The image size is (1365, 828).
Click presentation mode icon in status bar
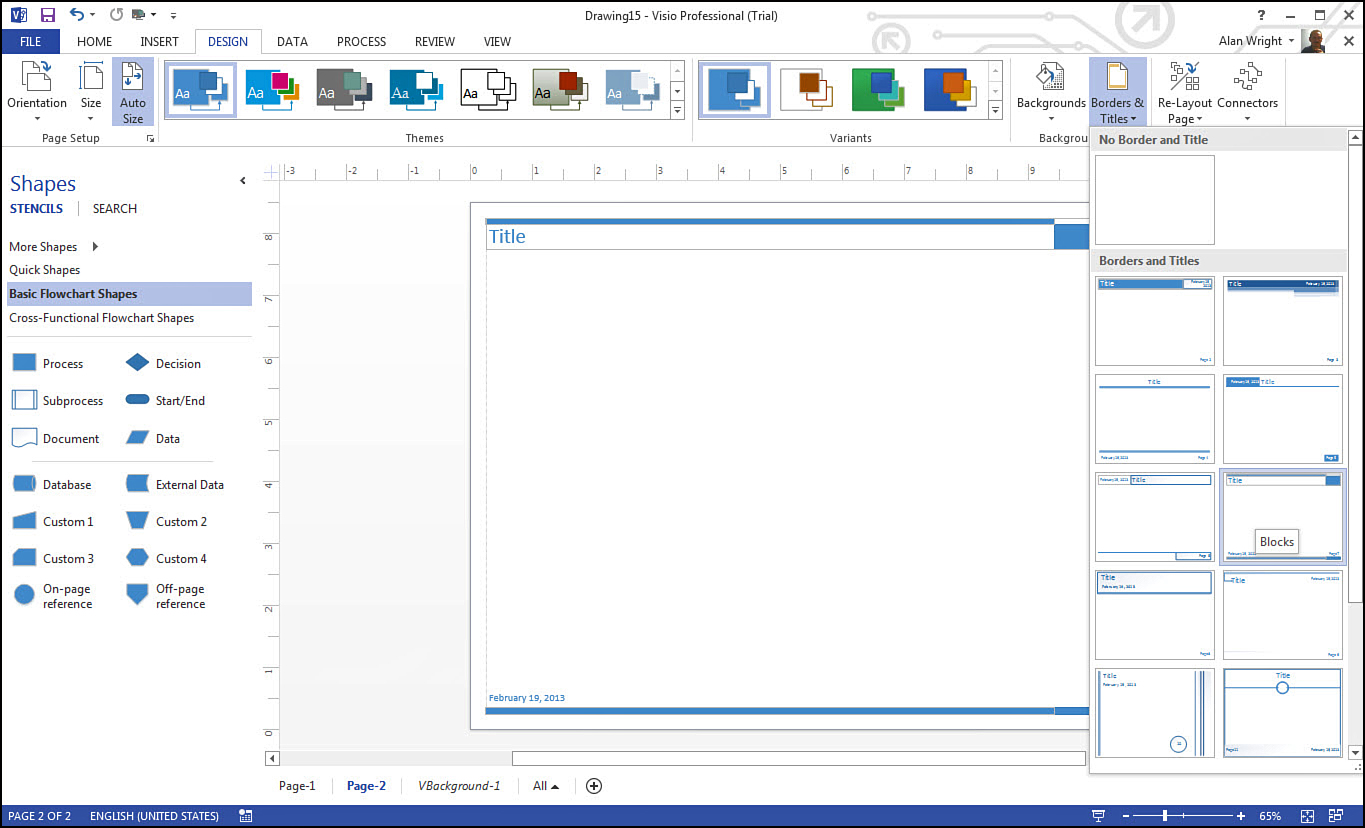click(1099, 816)
